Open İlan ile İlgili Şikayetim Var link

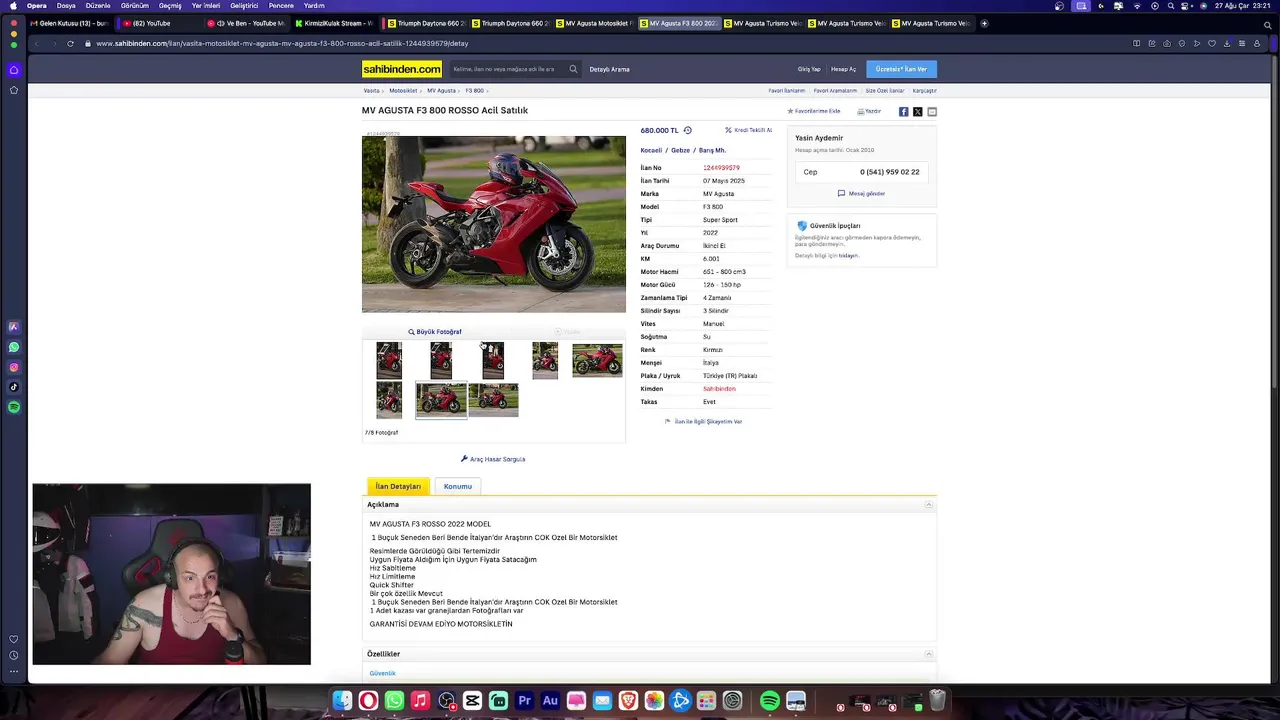pyautogui.click(x=704, y=422)
